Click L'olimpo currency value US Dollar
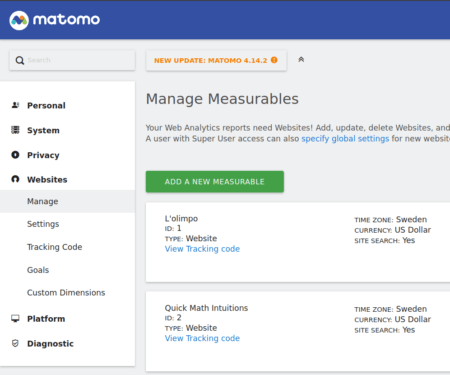The image size is (450, 375). click(413, 230)
